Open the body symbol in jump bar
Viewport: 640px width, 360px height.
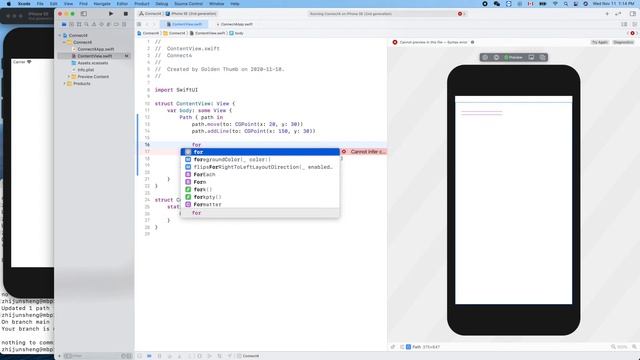tap(236, 33)
